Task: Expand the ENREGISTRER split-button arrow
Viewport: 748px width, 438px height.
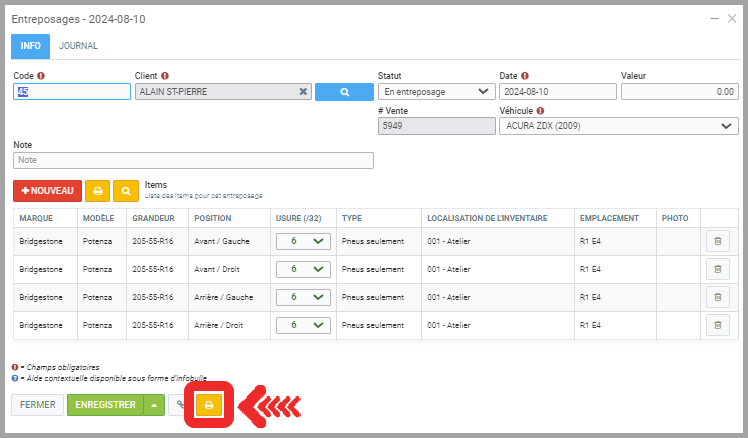Action: coord(153,405)
